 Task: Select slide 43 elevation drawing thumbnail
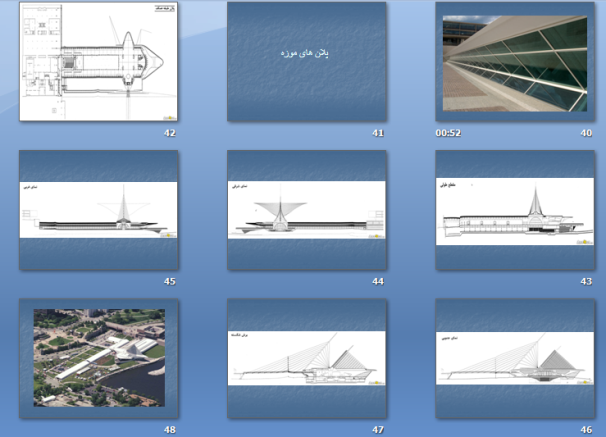515,211
